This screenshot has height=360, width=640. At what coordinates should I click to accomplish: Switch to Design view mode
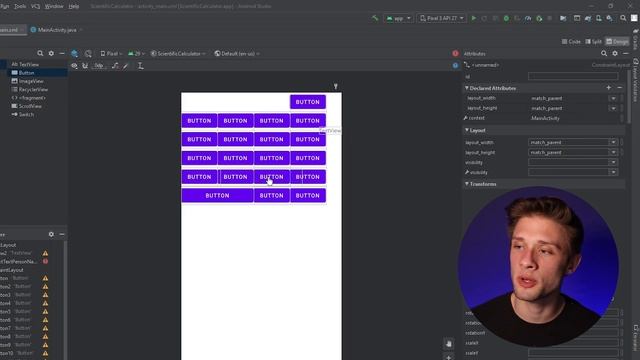(x=618, y=41)
